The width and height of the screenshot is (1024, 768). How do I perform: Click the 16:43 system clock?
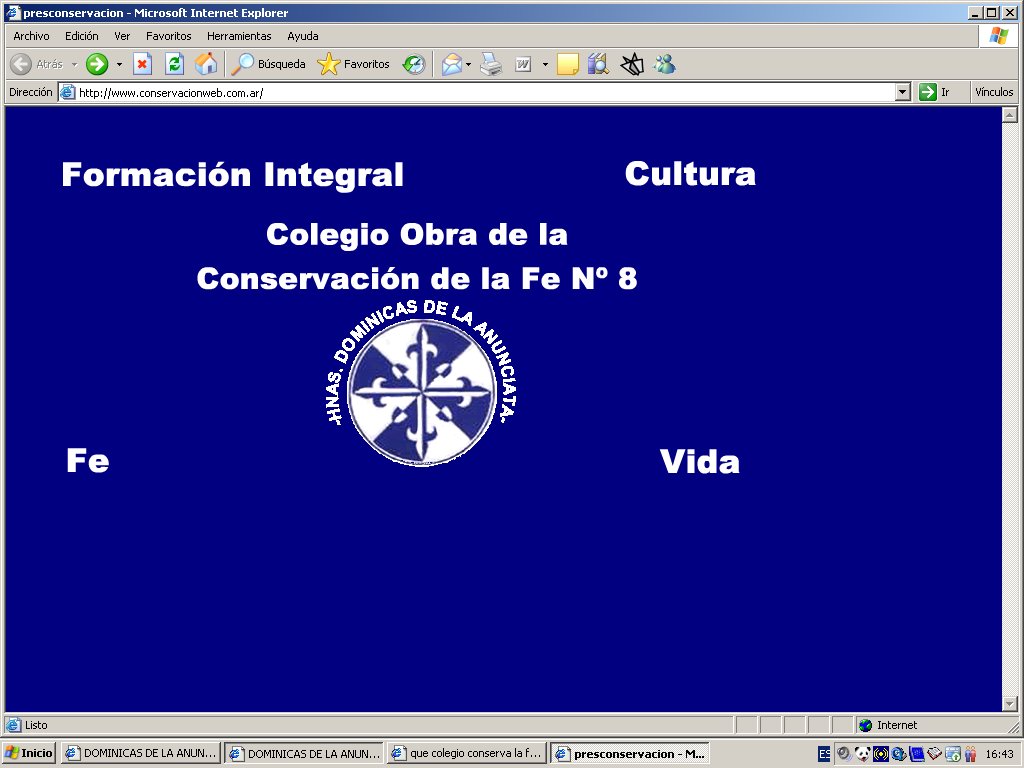(x=999, y=754)
